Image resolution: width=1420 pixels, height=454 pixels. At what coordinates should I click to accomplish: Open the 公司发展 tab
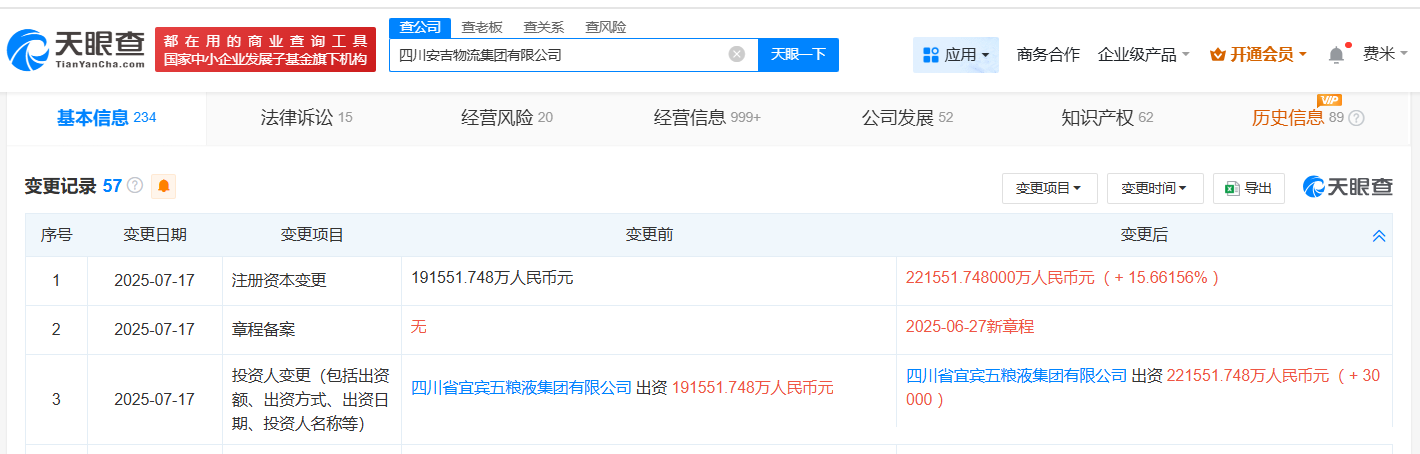click(907, 118)
